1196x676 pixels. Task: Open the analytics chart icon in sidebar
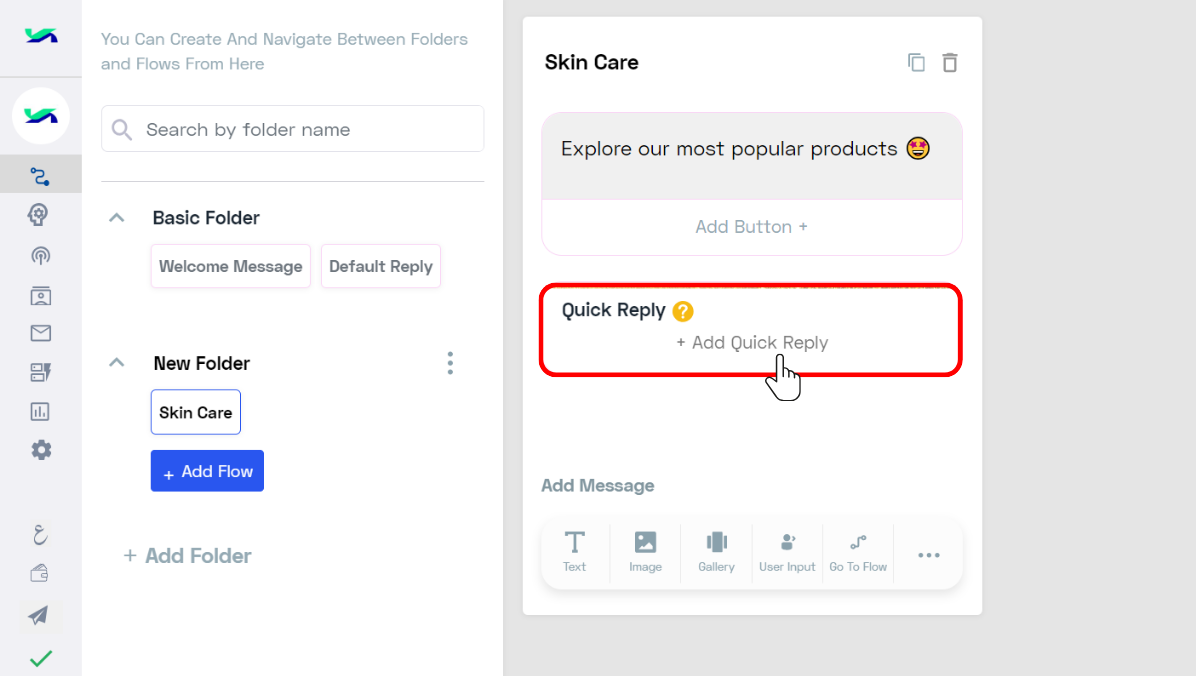(40, 412)
